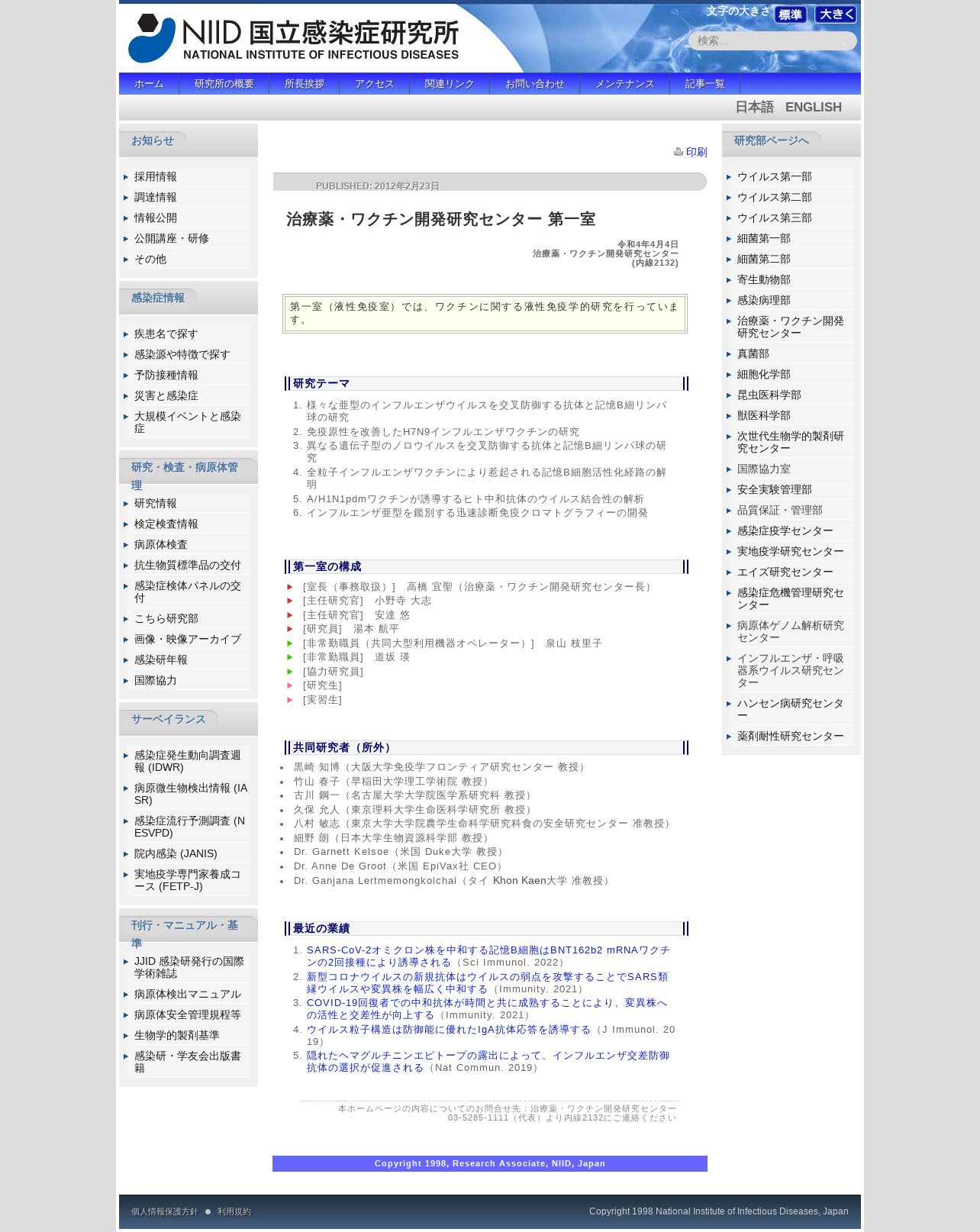The width and height of the screenshot is (980, 1232).
Task: Open 利用規約 footer link
Action: click(234, 1212)
